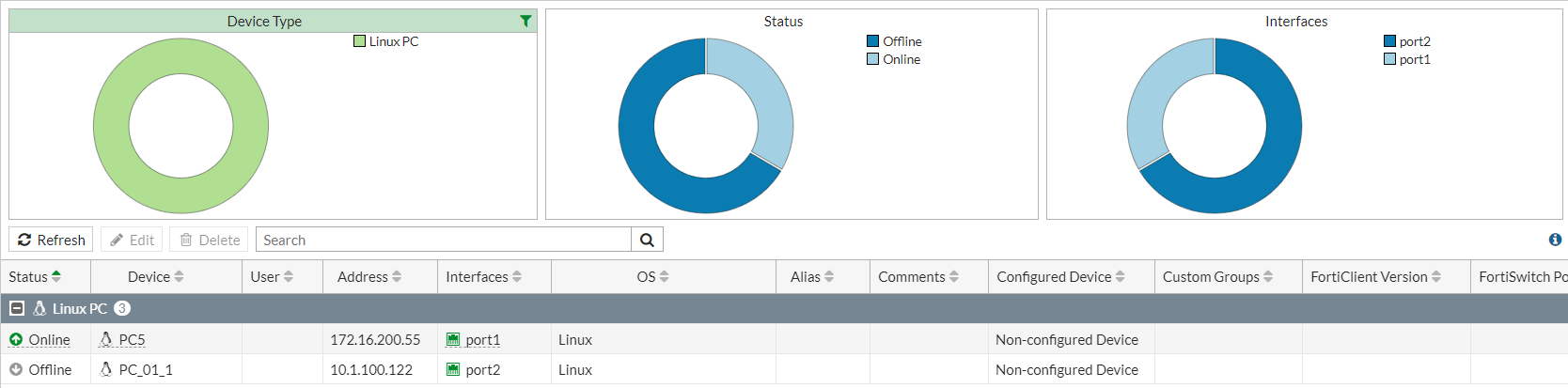The image size is (1568, 388).
Task: Sort by Configured Device column
Action: click(x=1121, y=276)
